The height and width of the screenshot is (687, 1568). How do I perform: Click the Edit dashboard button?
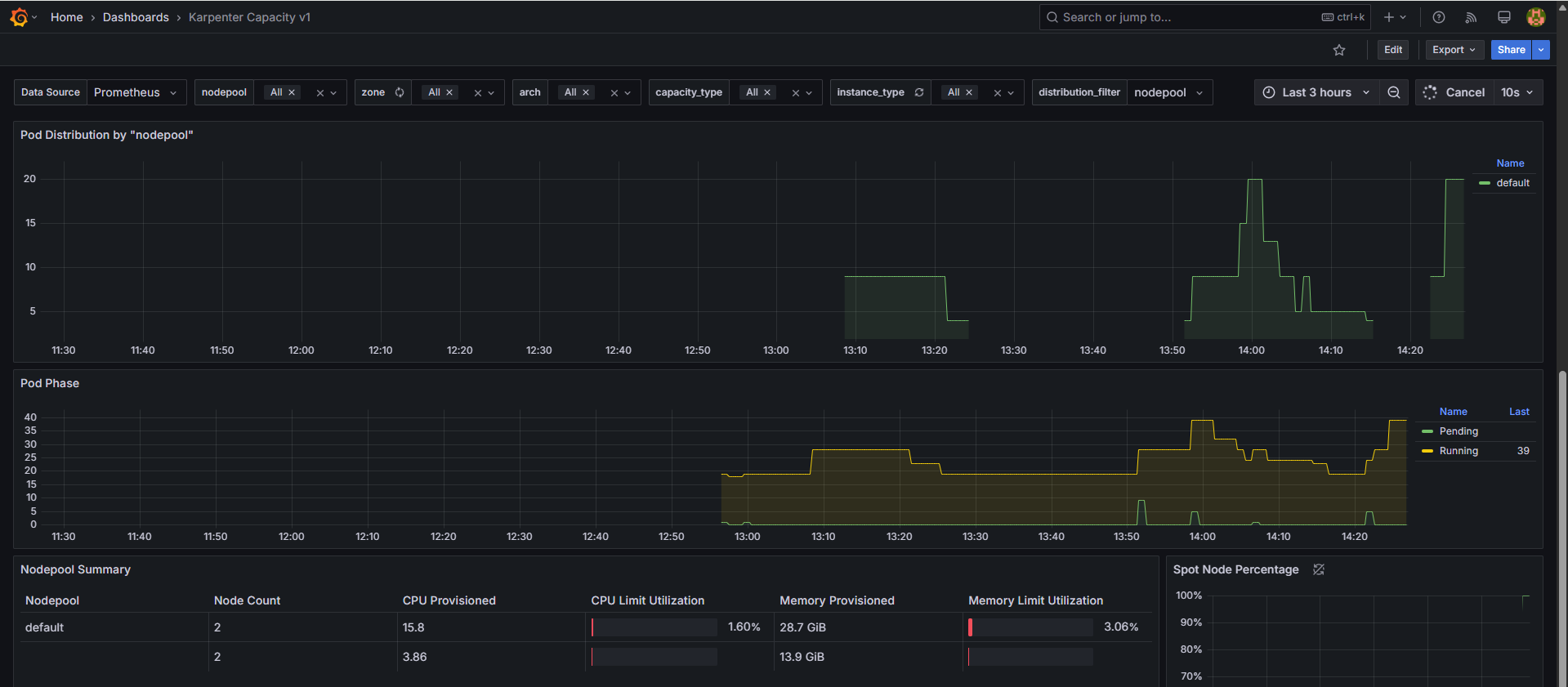click(x=1393, y=50)
